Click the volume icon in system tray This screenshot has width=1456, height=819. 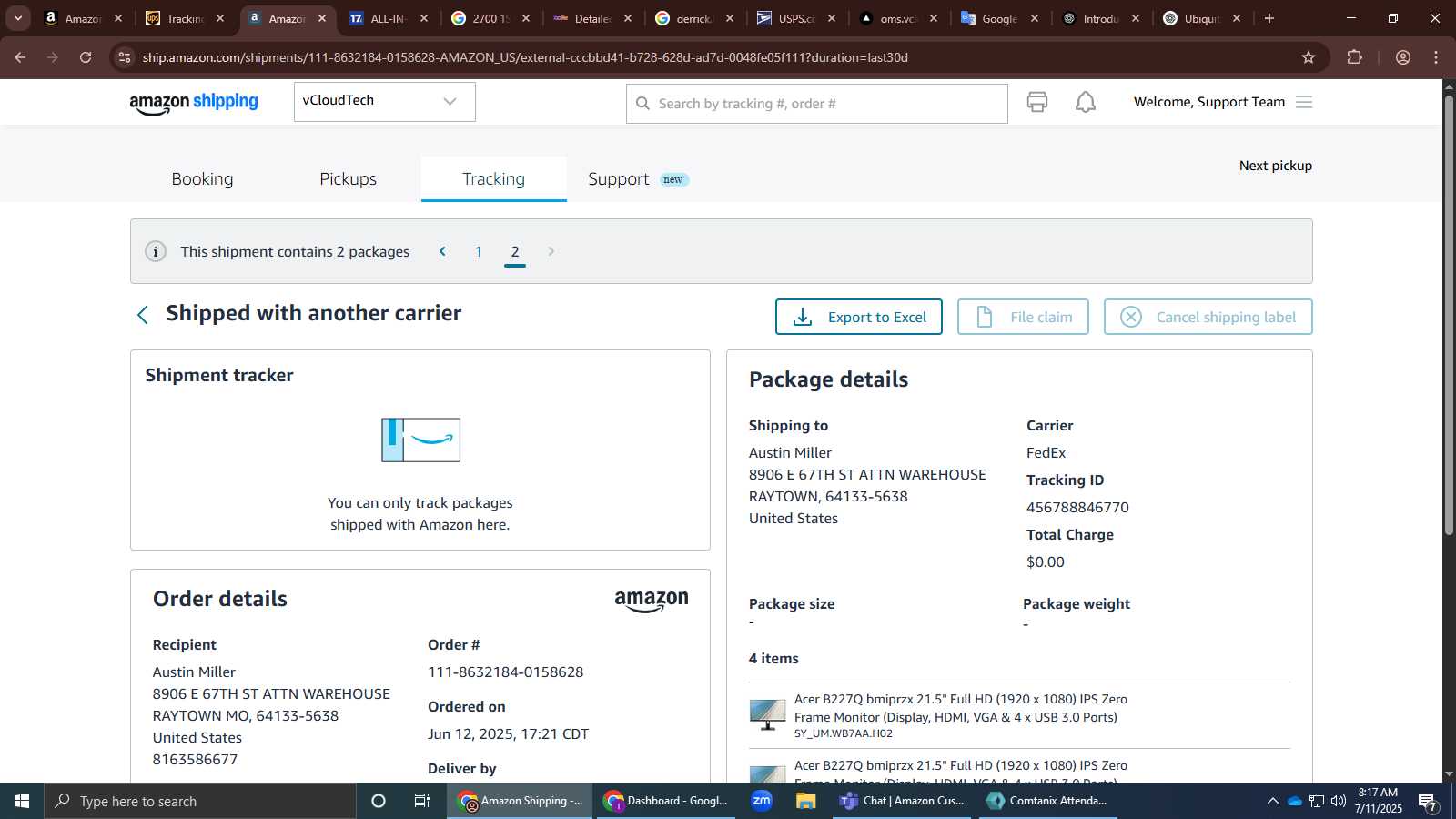coord(1338,801)
